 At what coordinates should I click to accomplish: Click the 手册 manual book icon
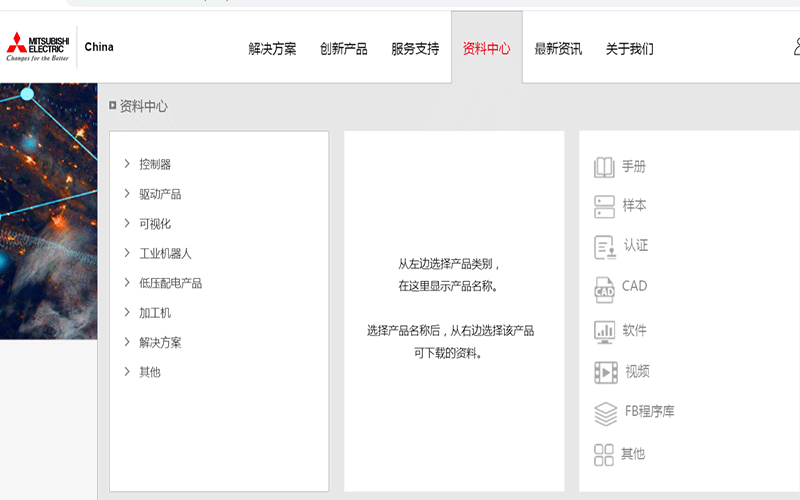click(x=604, y=167)
